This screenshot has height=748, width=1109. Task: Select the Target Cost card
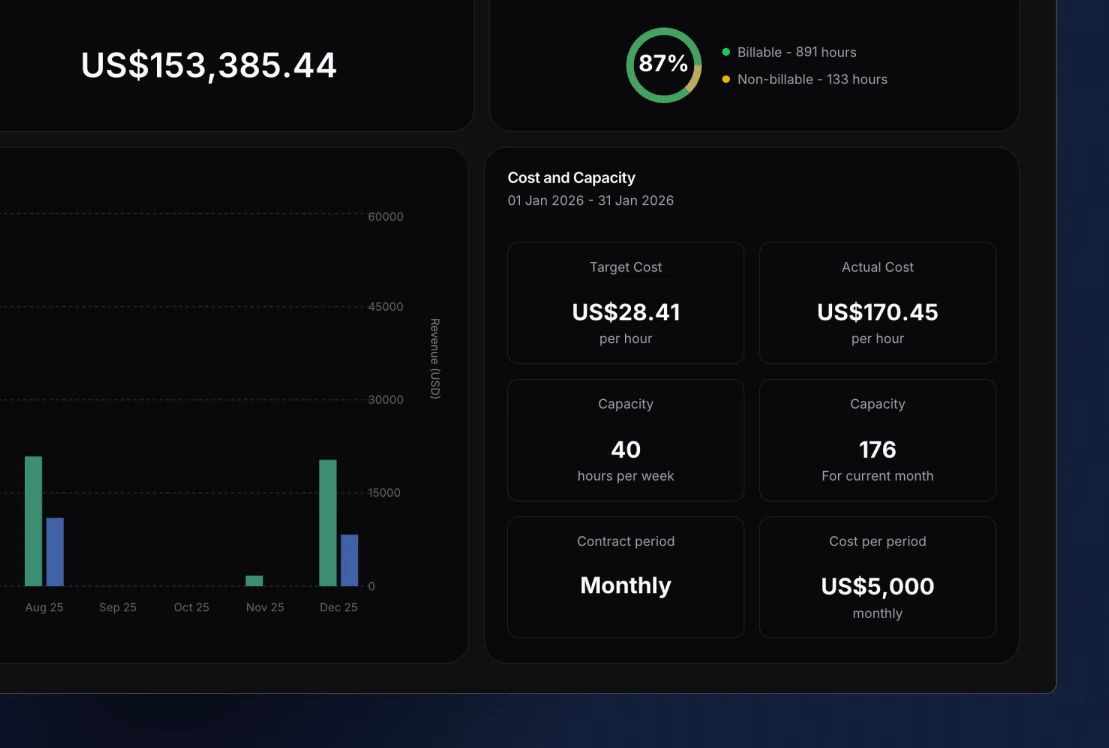click(x=625, y=302)
